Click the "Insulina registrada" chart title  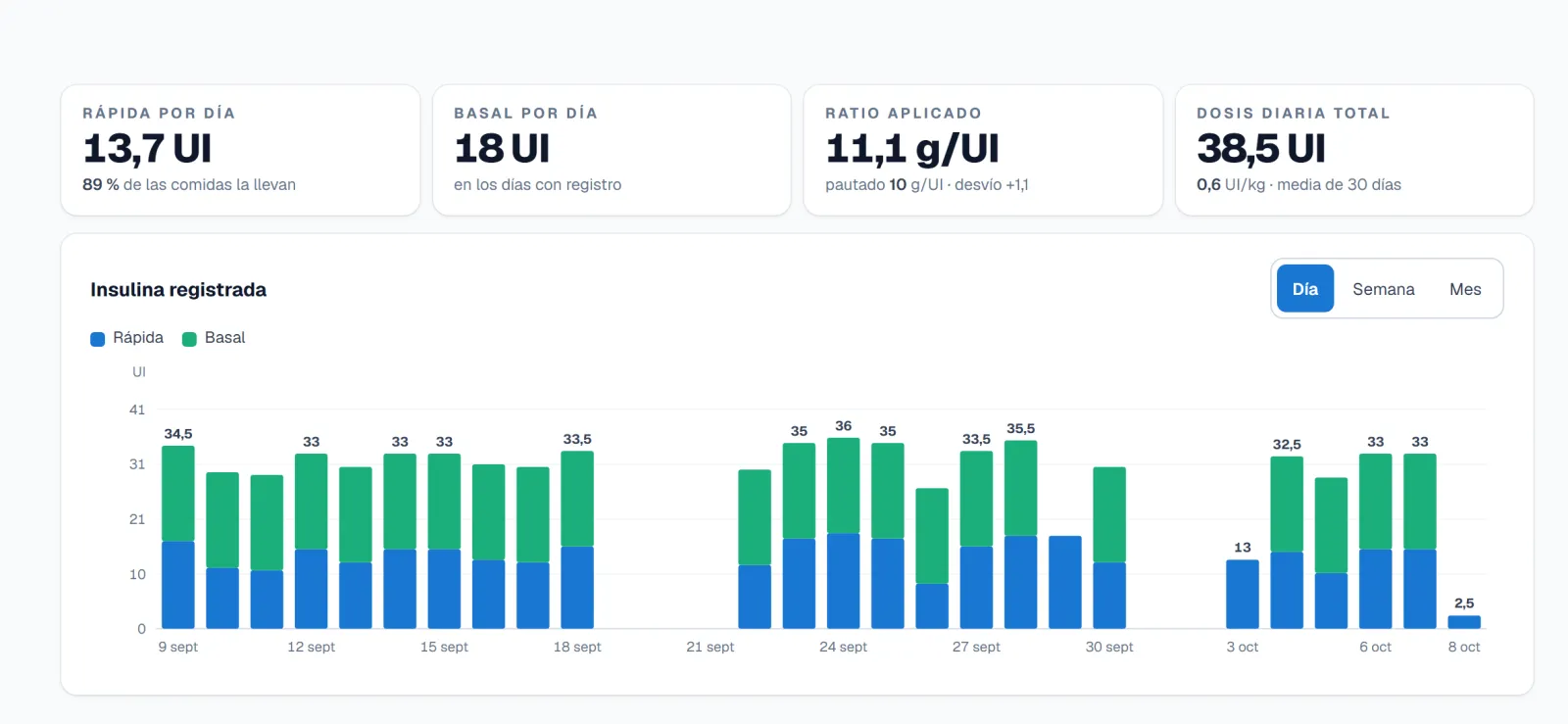tap(178, 290)
